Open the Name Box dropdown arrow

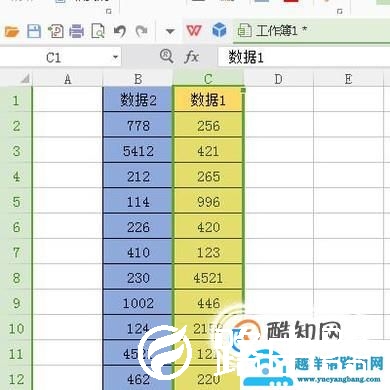(x=115, y=57)
